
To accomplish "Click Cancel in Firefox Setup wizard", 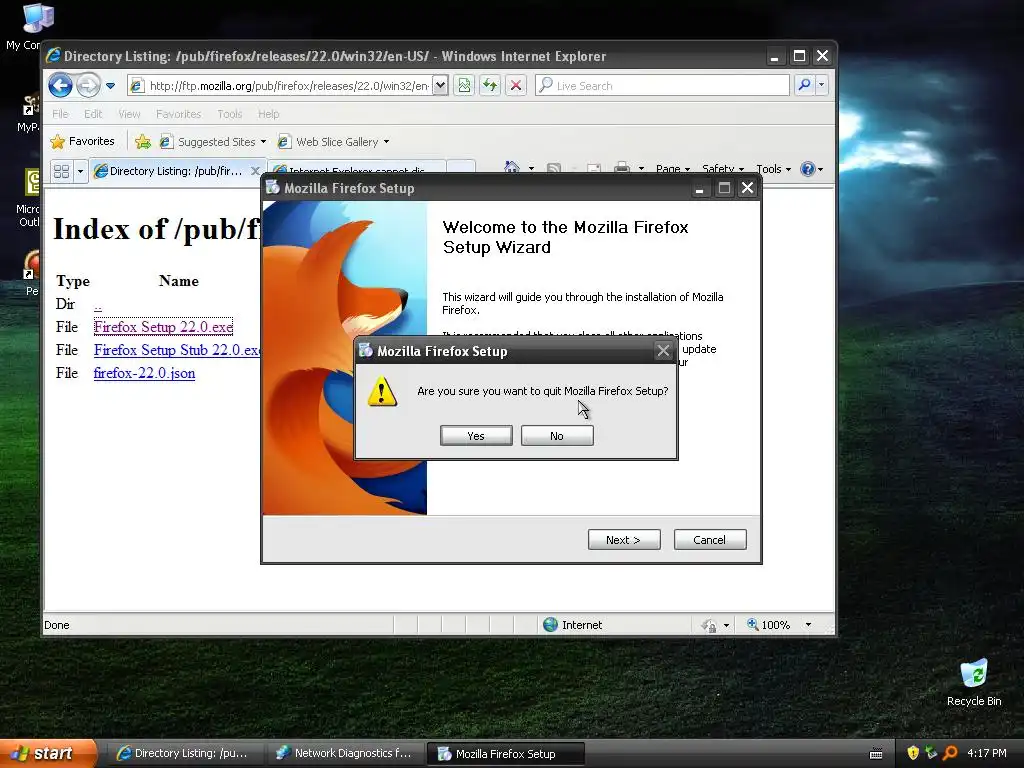I will point(710,539).
